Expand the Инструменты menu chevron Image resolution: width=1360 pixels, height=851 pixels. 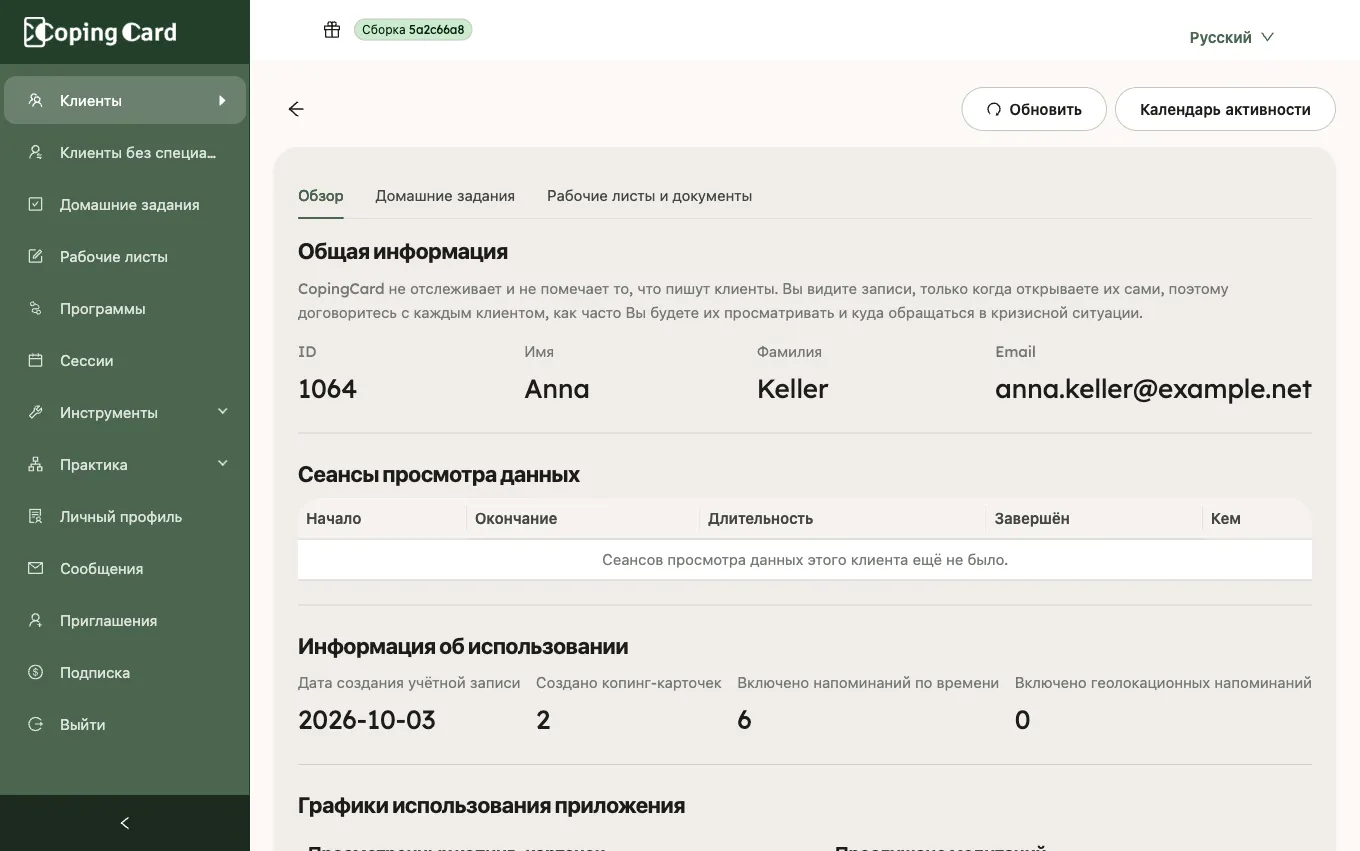(223, 411)
